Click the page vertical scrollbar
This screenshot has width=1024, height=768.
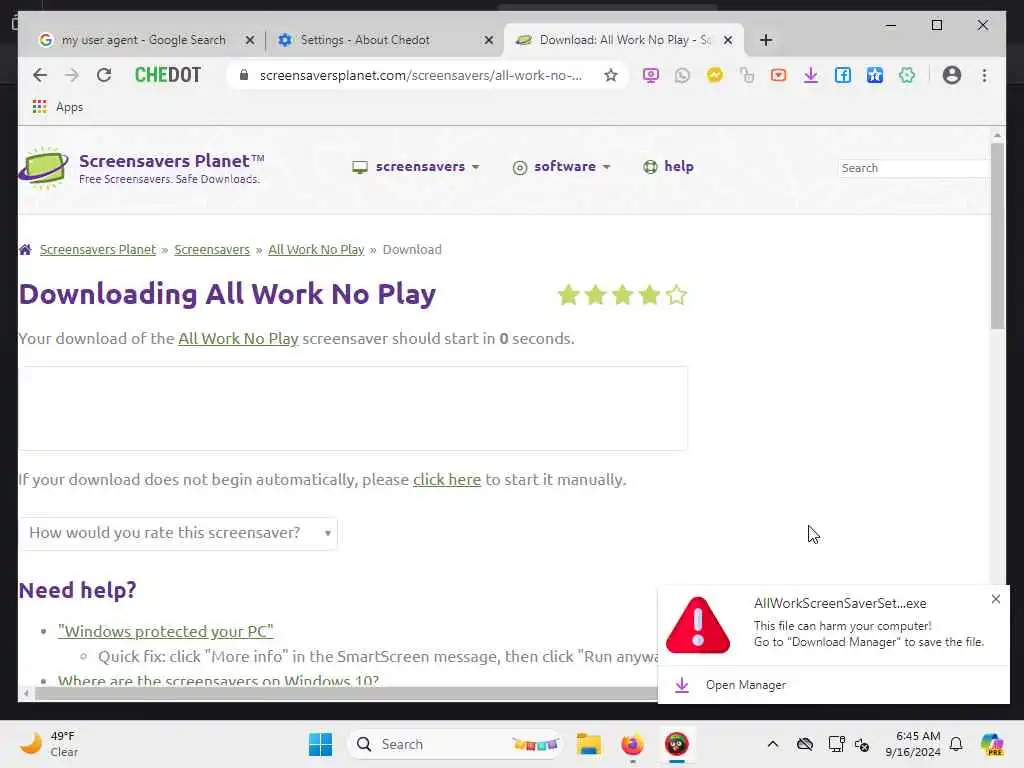(997, 235)
